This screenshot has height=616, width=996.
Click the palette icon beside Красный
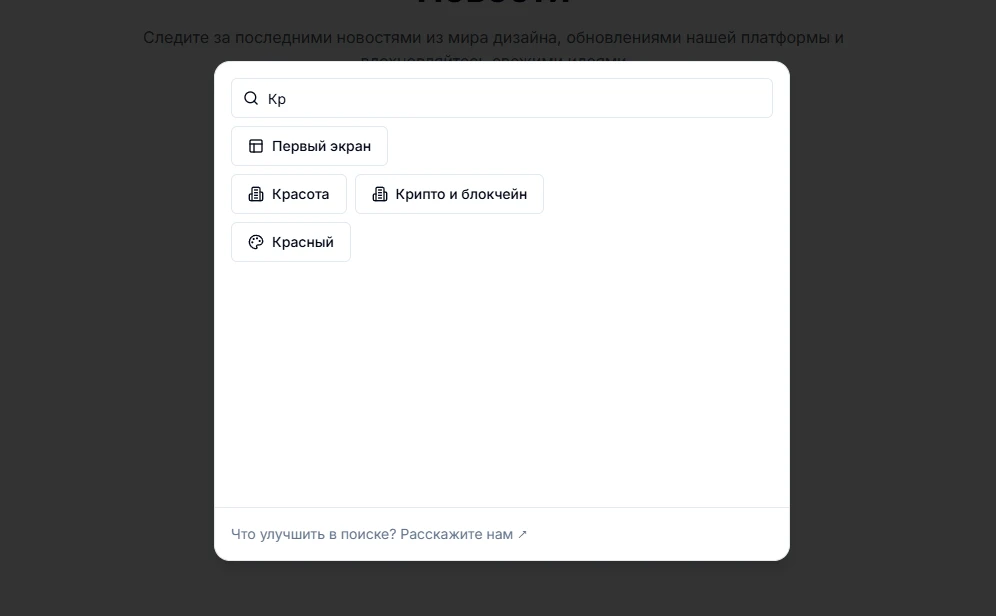tap(256, 242)
